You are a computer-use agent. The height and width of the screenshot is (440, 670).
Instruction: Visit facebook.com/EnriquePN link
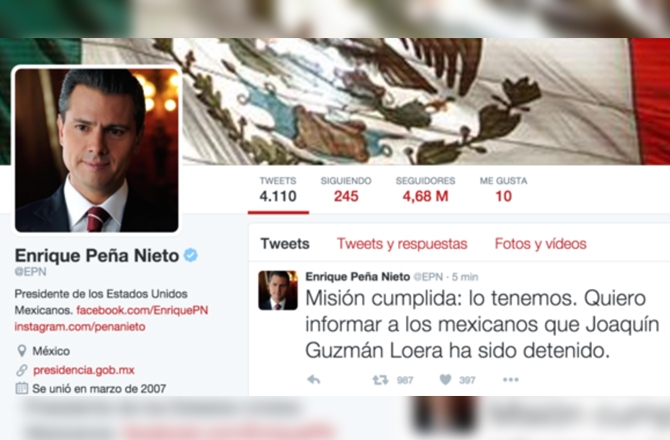click(142, 310)
